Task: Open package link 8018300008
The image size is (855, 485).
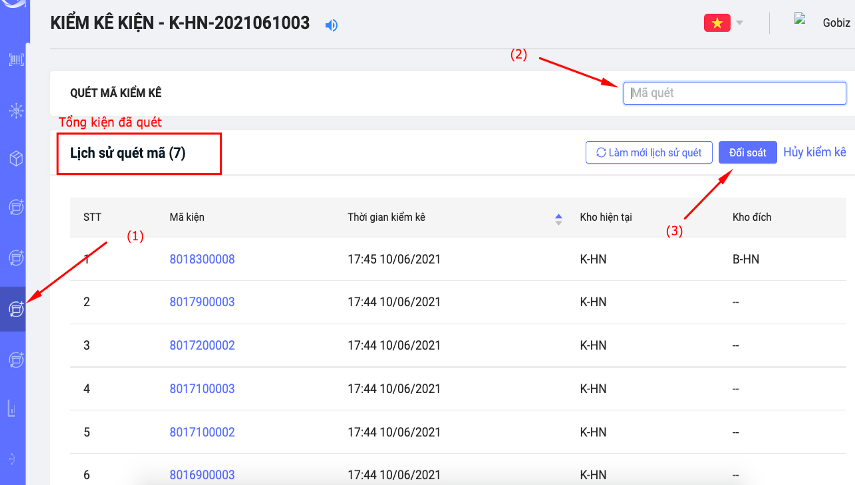Action: [202, 259]
